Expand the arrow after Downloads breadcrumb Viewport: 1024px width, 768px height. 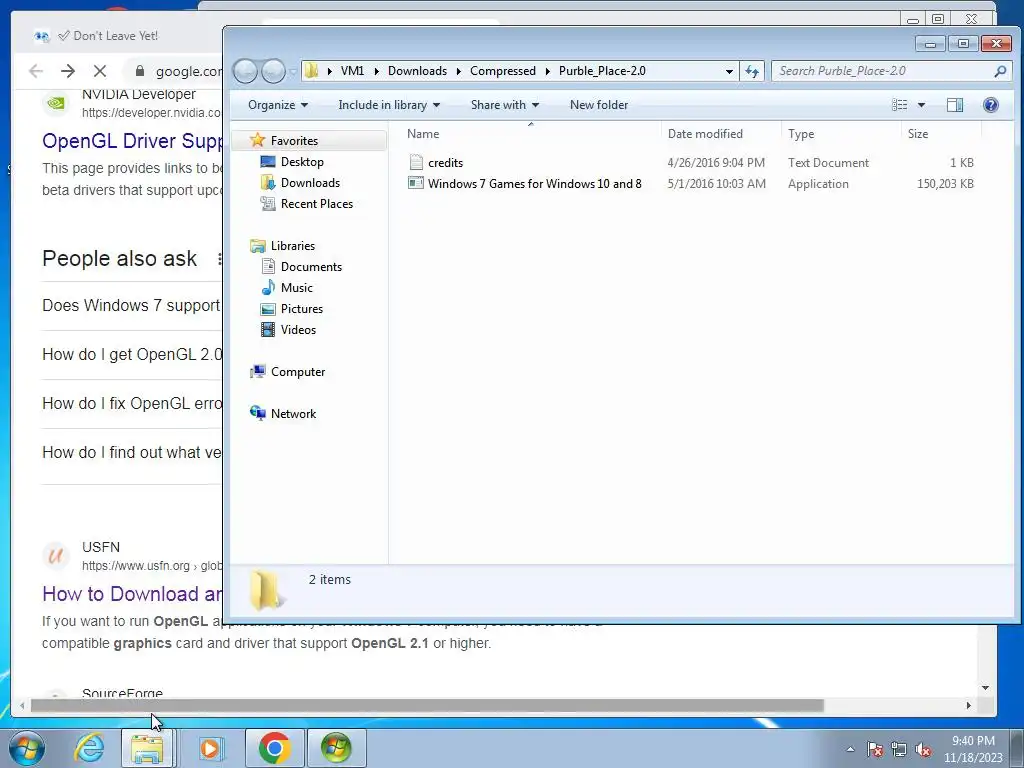(x=458, y=71)
